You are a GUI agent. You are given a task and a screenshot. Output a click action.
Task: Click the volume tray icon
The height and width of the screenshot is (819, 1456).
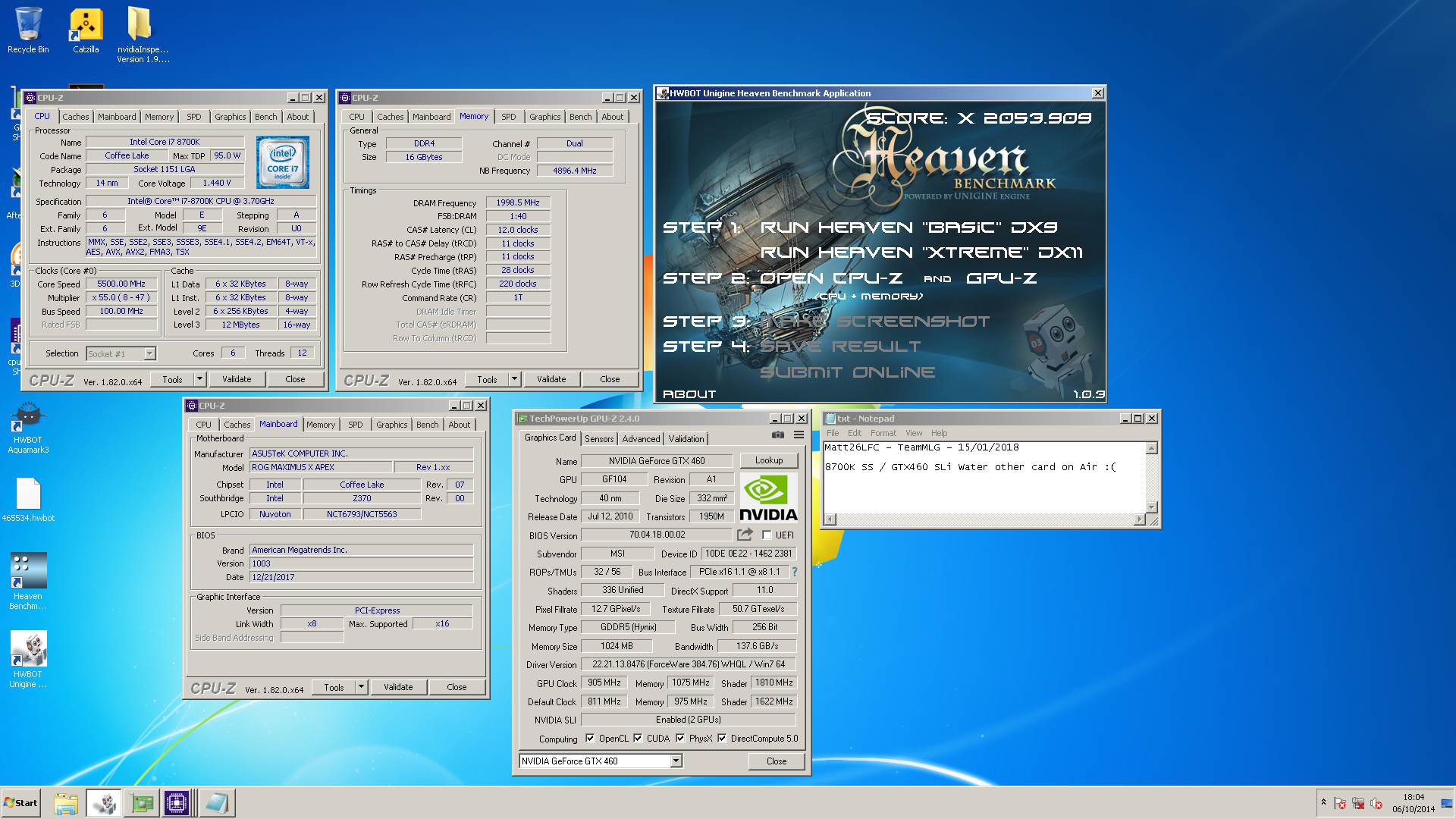tap(1376, 804)
